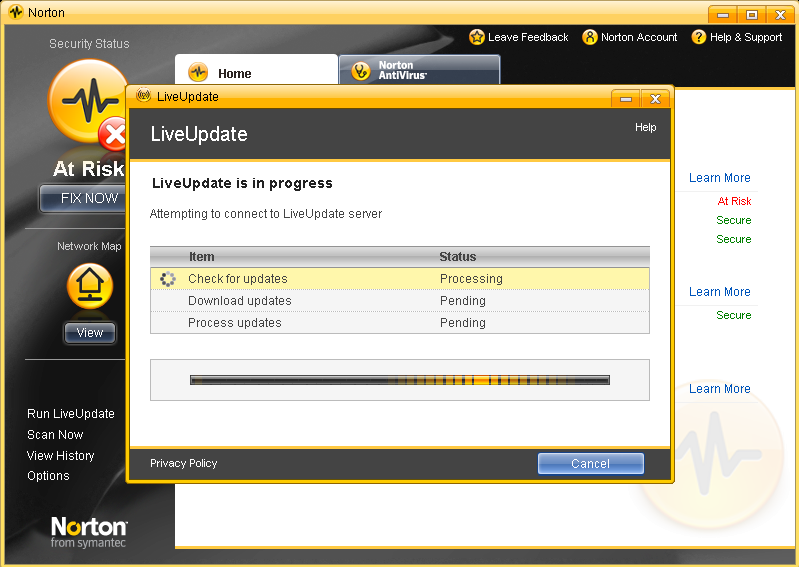Click the bottom Learn More link
Viewport: 799px width, 567px height.
(x=720, y=389)
